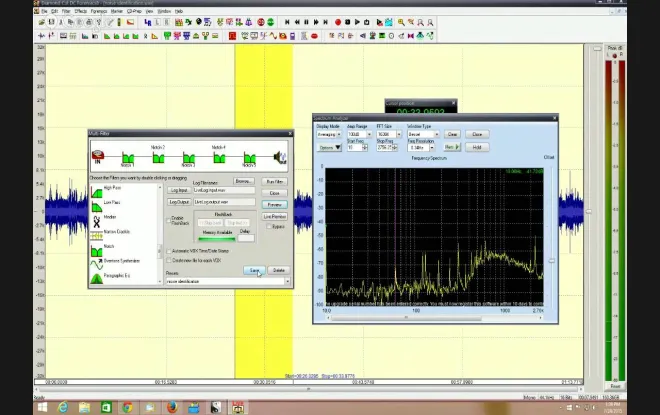The height and width of the screenshot is (415, 660).
Task: Jump to the end of the file
Action: [x=325, y=22]
